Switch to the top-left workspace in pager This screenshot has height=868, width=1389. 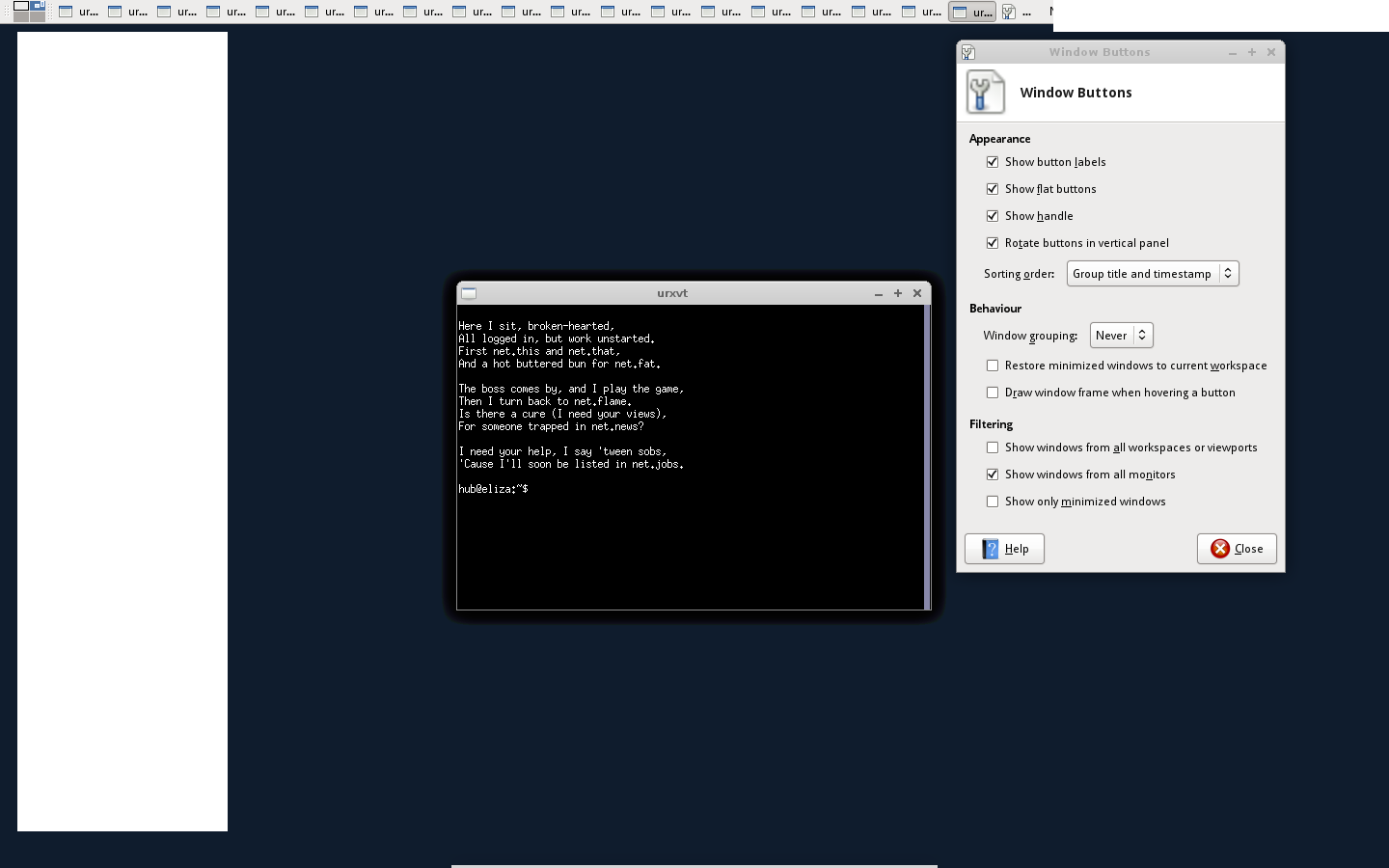coord(21,6)
